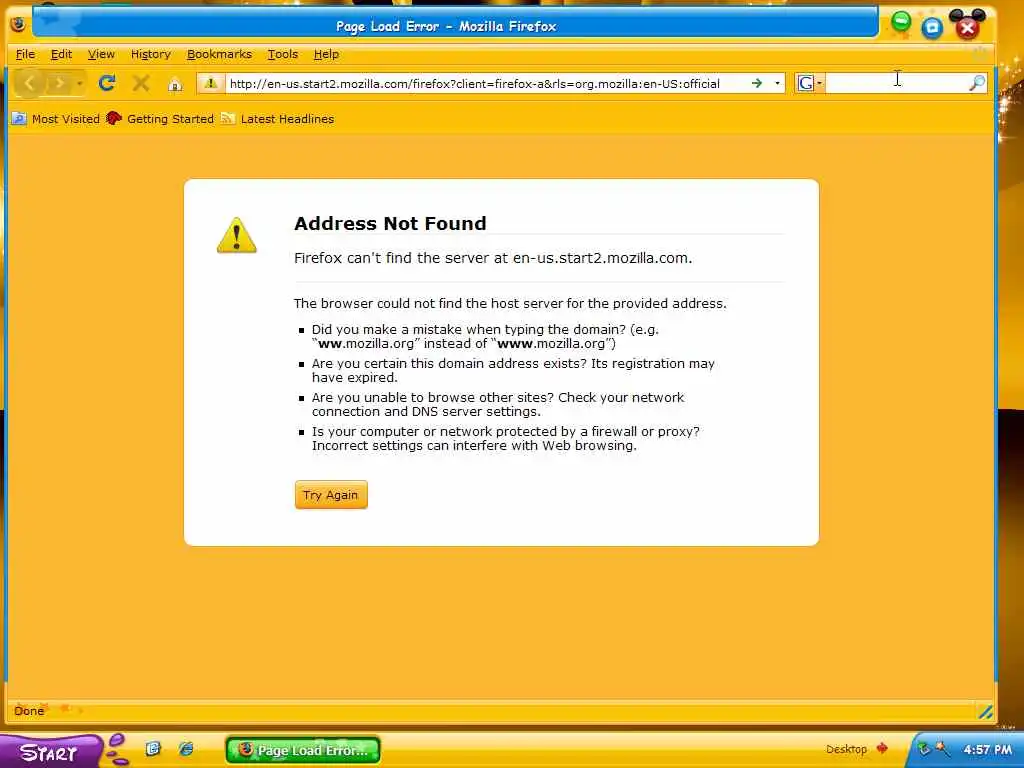Viewport: 1024px width, 768px height.
Task: Open the Getting Started bookmark
Action: 160,119
